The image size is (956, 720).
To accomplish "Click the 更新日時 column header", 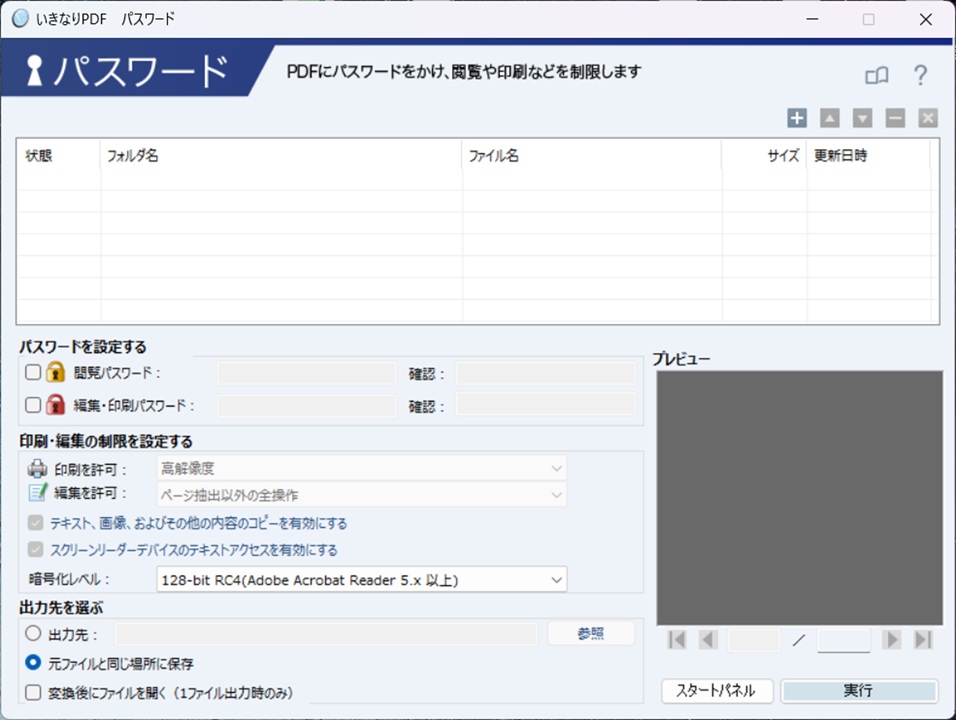I will point(868,155).
